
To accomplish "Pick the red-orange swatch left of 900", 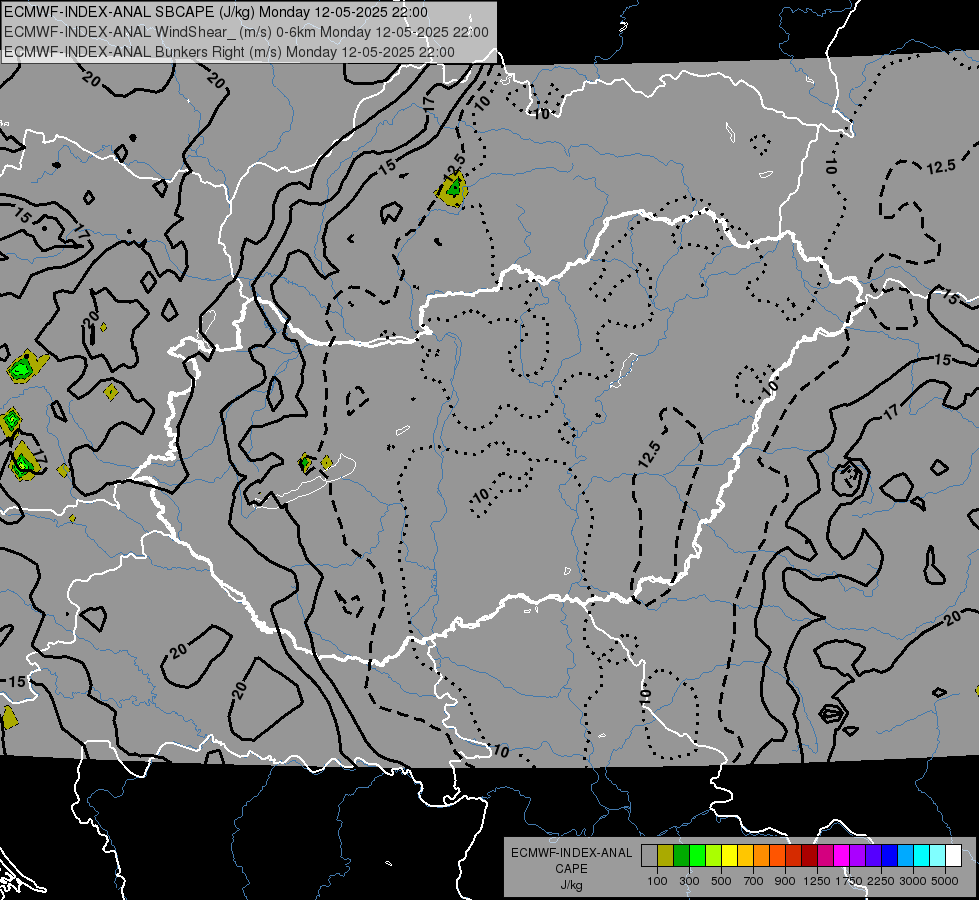I will [x=777, y=855].
